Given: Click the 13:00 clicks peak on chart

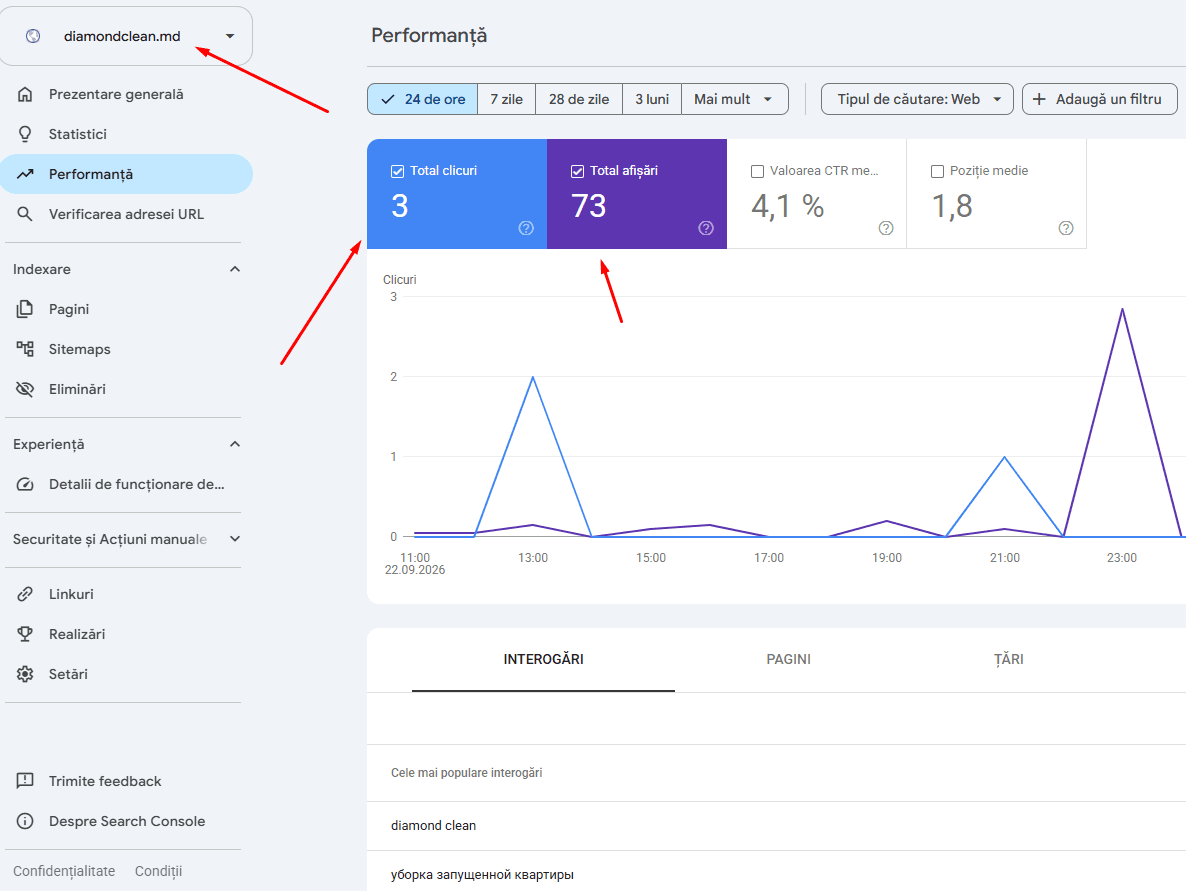Looking at the screenshot, I should 532,377.
